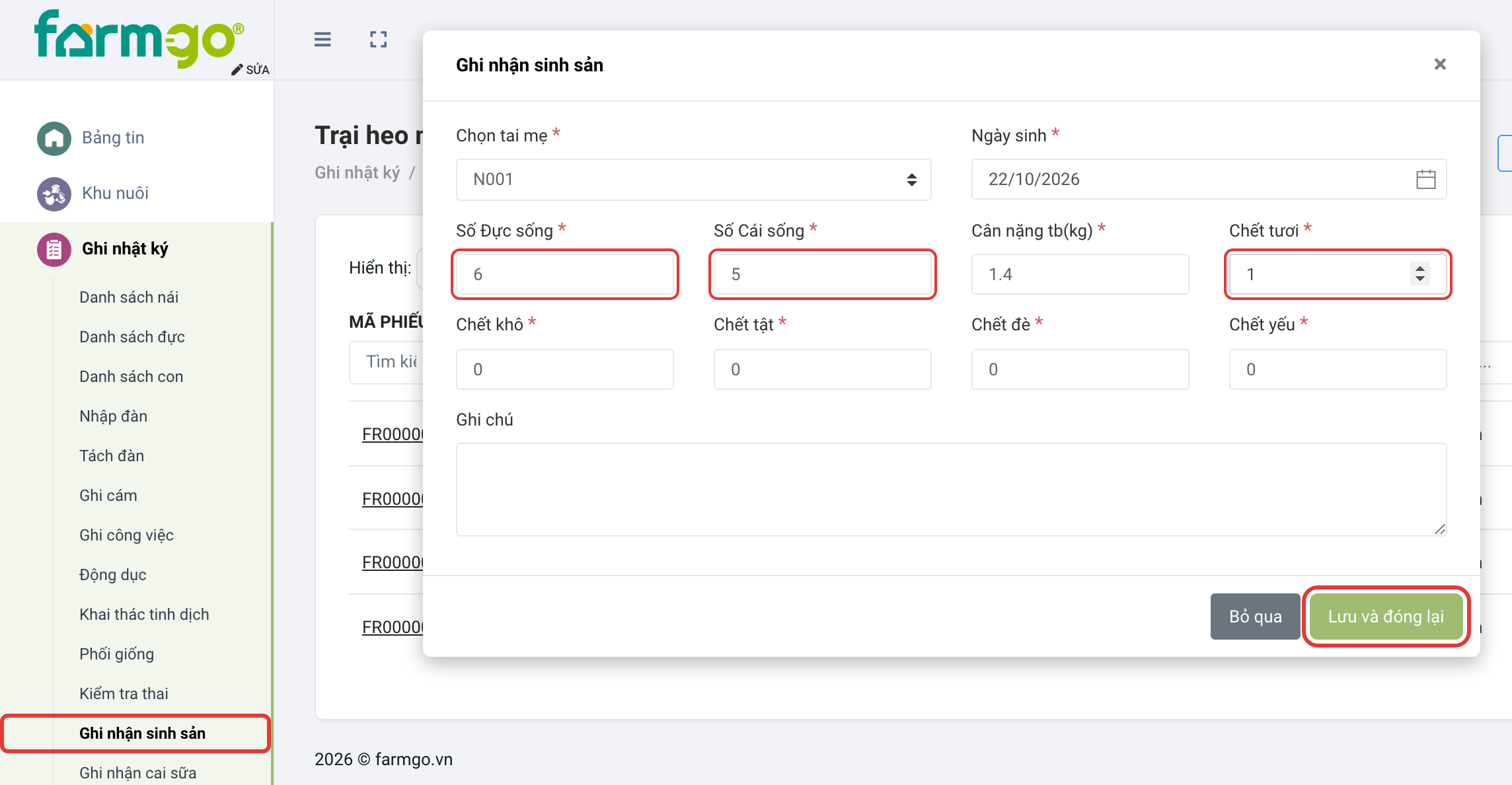Click the Ghi nhật ký breadcrumb link

(357, 172)
